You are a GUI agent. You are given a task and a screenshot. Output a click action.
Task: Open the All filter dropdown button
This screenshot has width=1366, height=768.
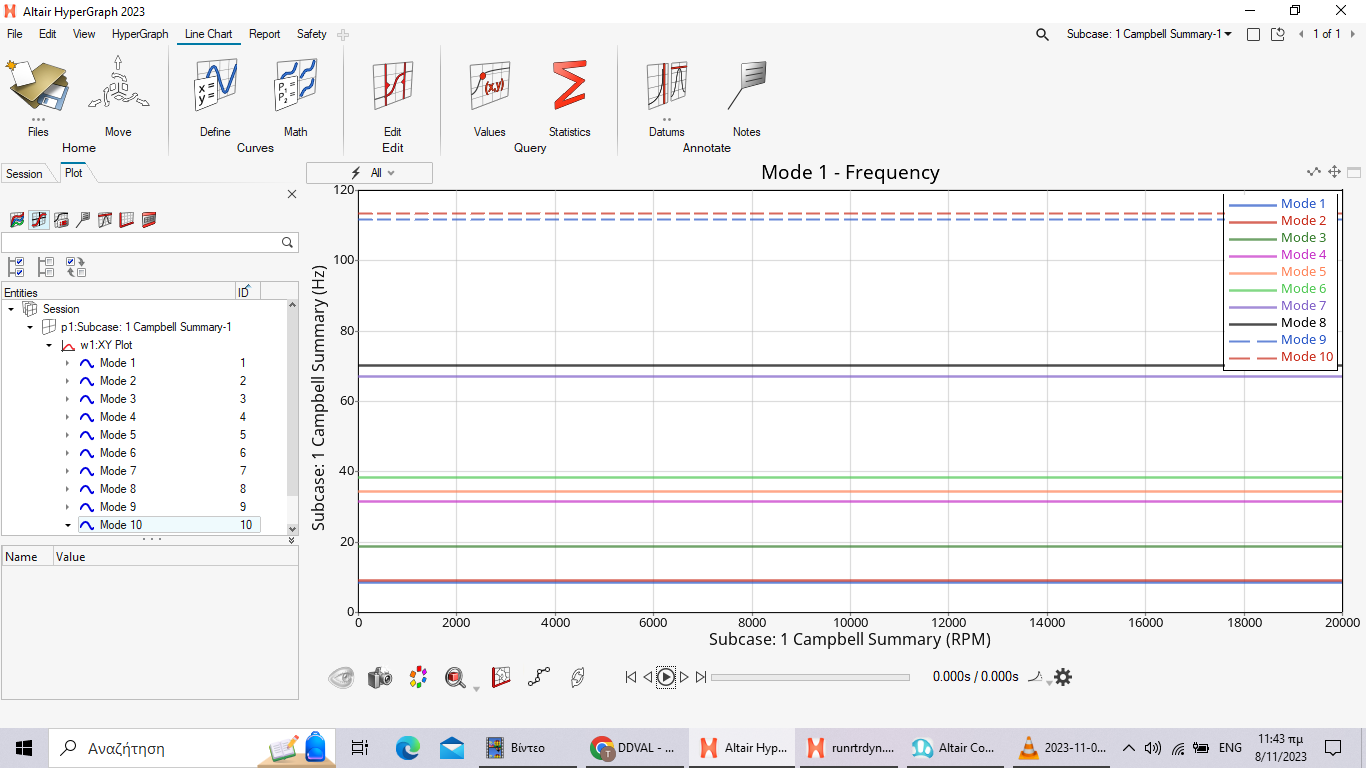pyautogui.click(x=370, y=173)
